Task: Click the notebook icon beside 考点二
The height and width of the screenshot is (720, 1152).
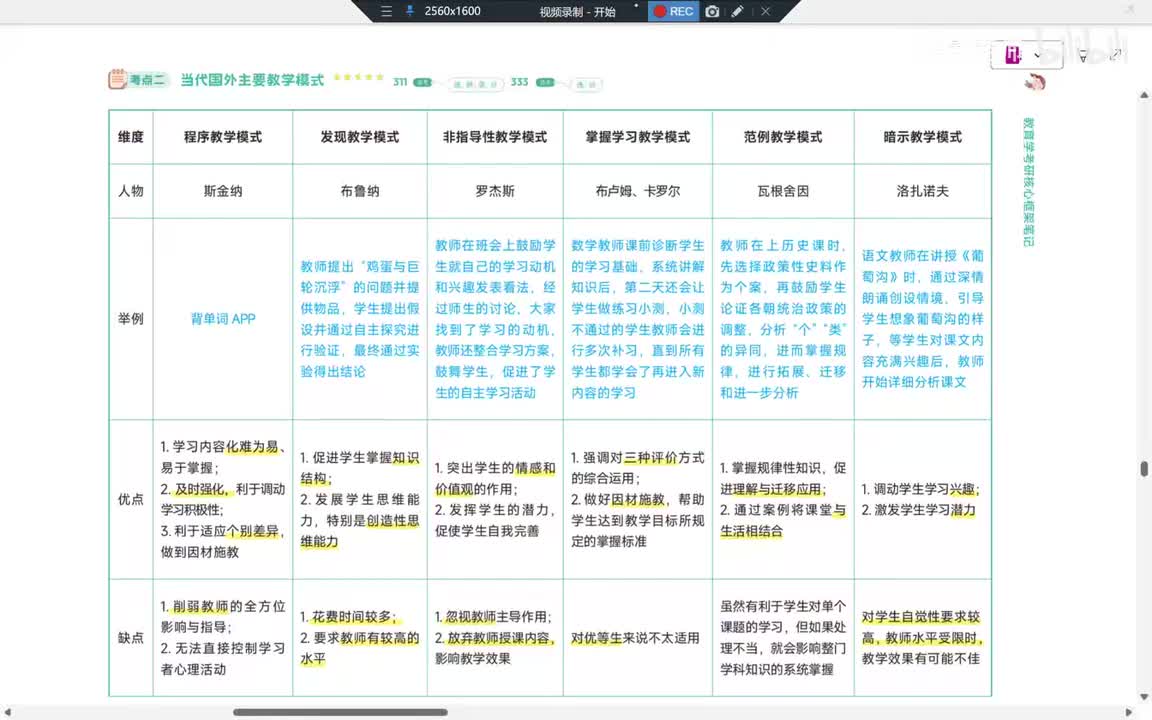Action: click(118, 79)
